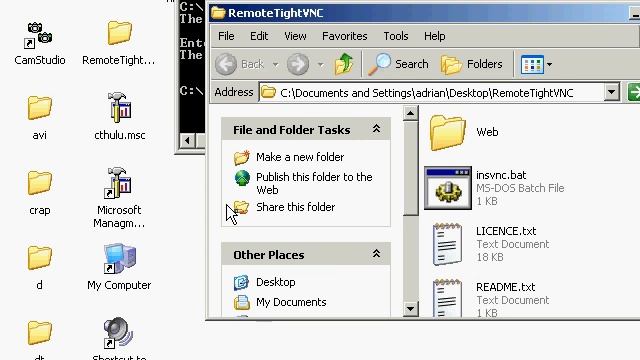The height and width of the screenshot is (360, 640).
Task: Click the Publish to Web globe icon
Action: tap(242, 178)
